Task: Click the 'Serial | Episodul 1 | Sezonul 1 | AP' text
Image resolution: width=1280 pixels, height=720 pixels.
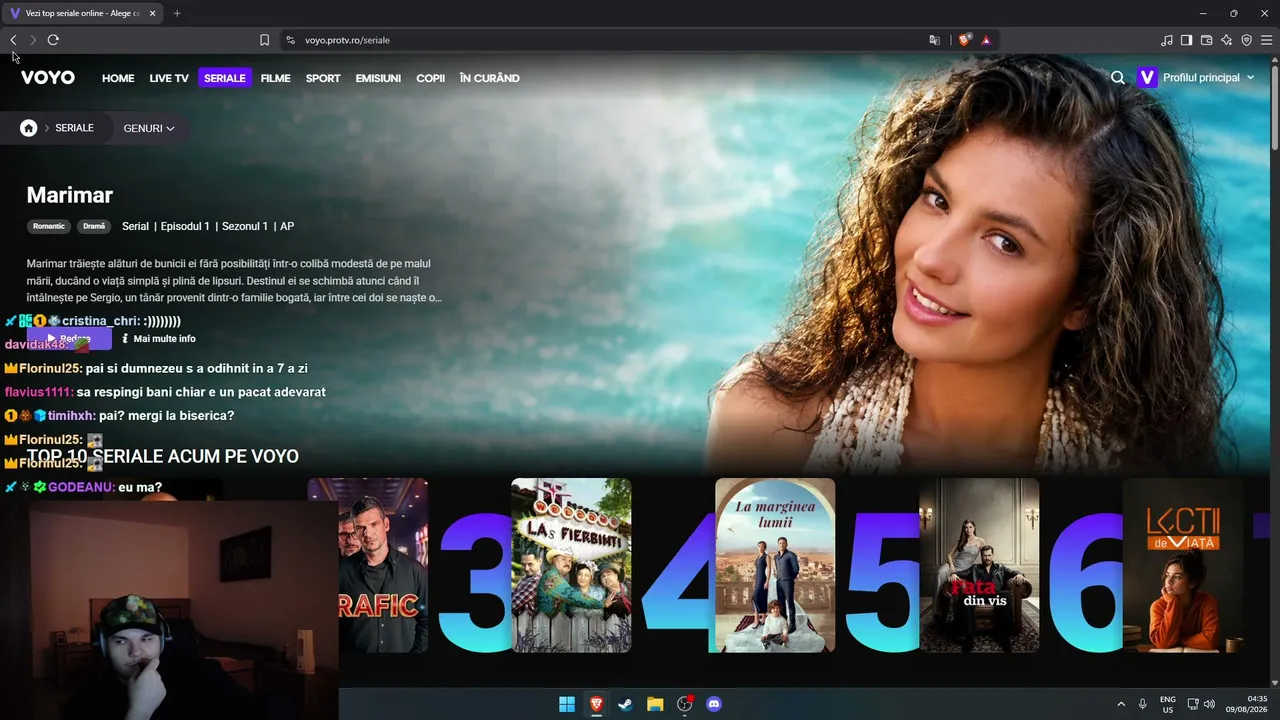Action: (208, 227)
